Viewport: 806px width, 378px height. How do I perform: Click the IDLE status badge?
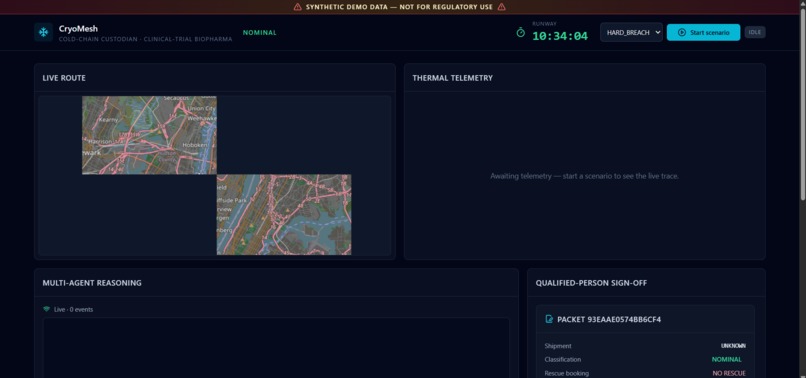click(x=755, y=32)
